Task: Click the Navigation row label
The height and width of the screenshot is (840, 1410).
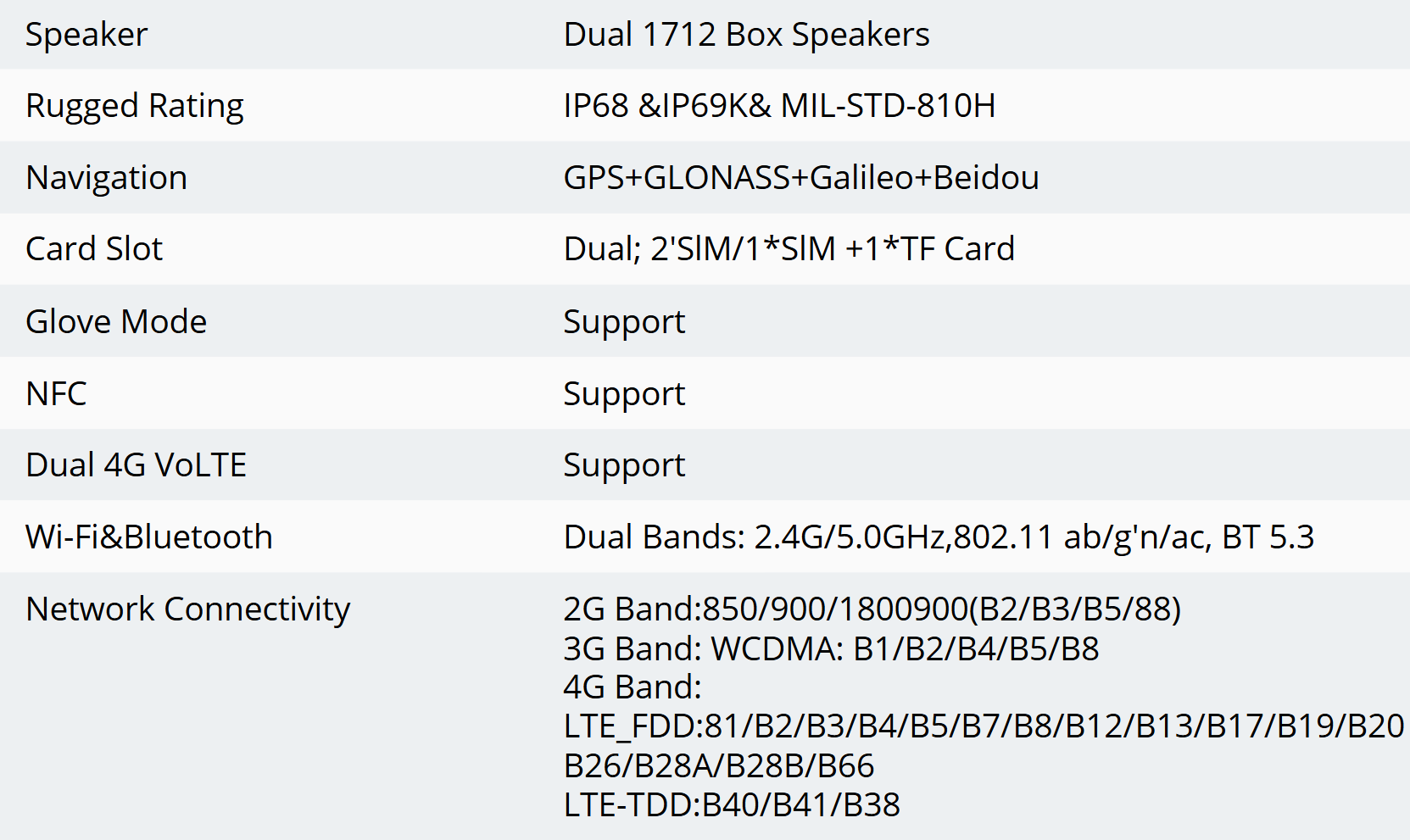Action: coord(107,178)
